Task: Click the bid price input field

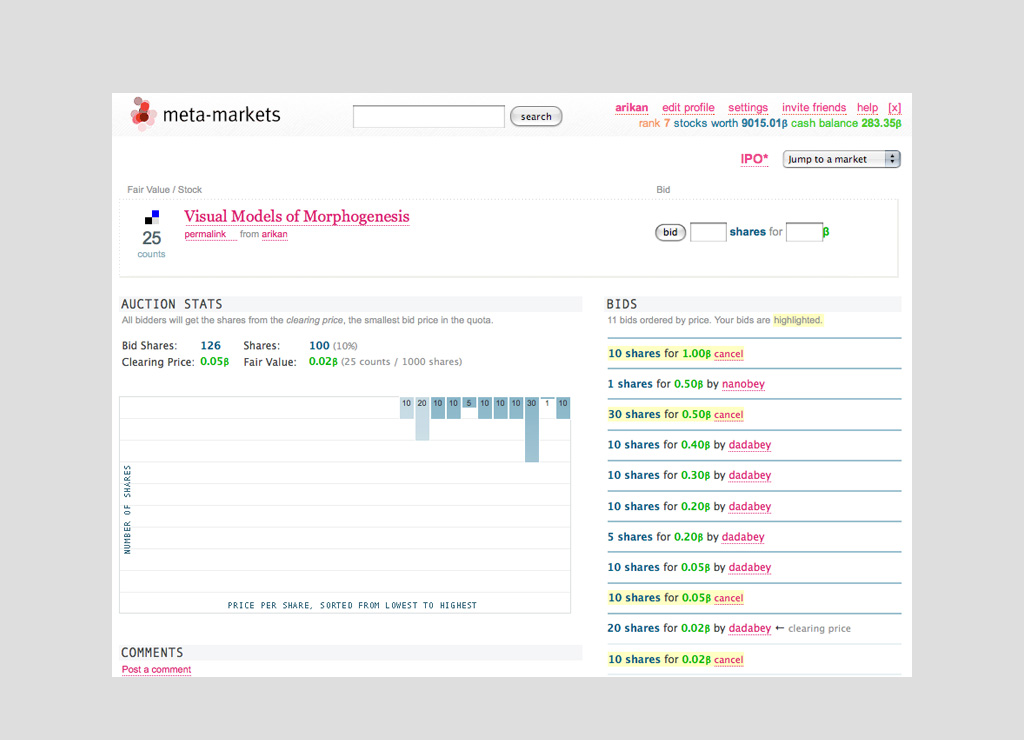Action: pos(803,232)
